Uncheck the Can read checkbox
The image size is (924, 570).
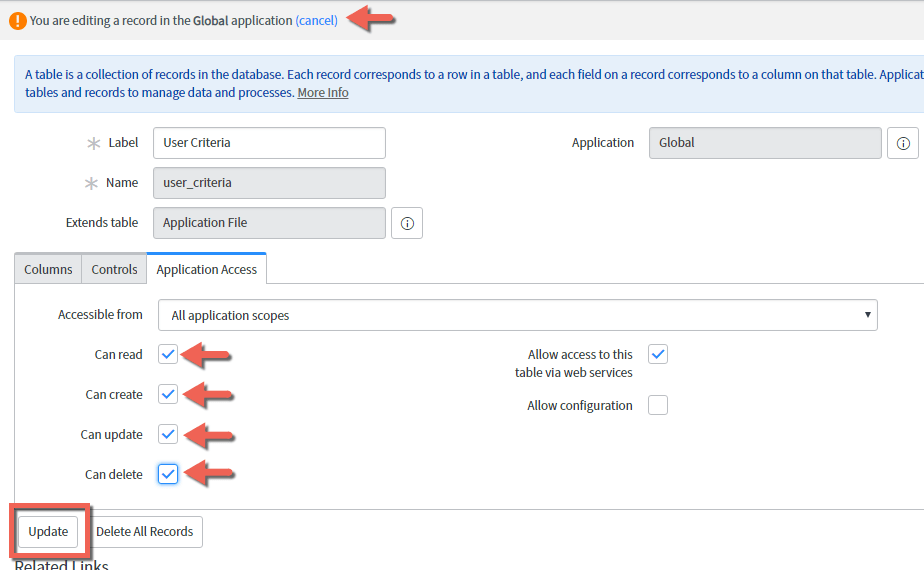pyautogui.click(x=168, y=354)
